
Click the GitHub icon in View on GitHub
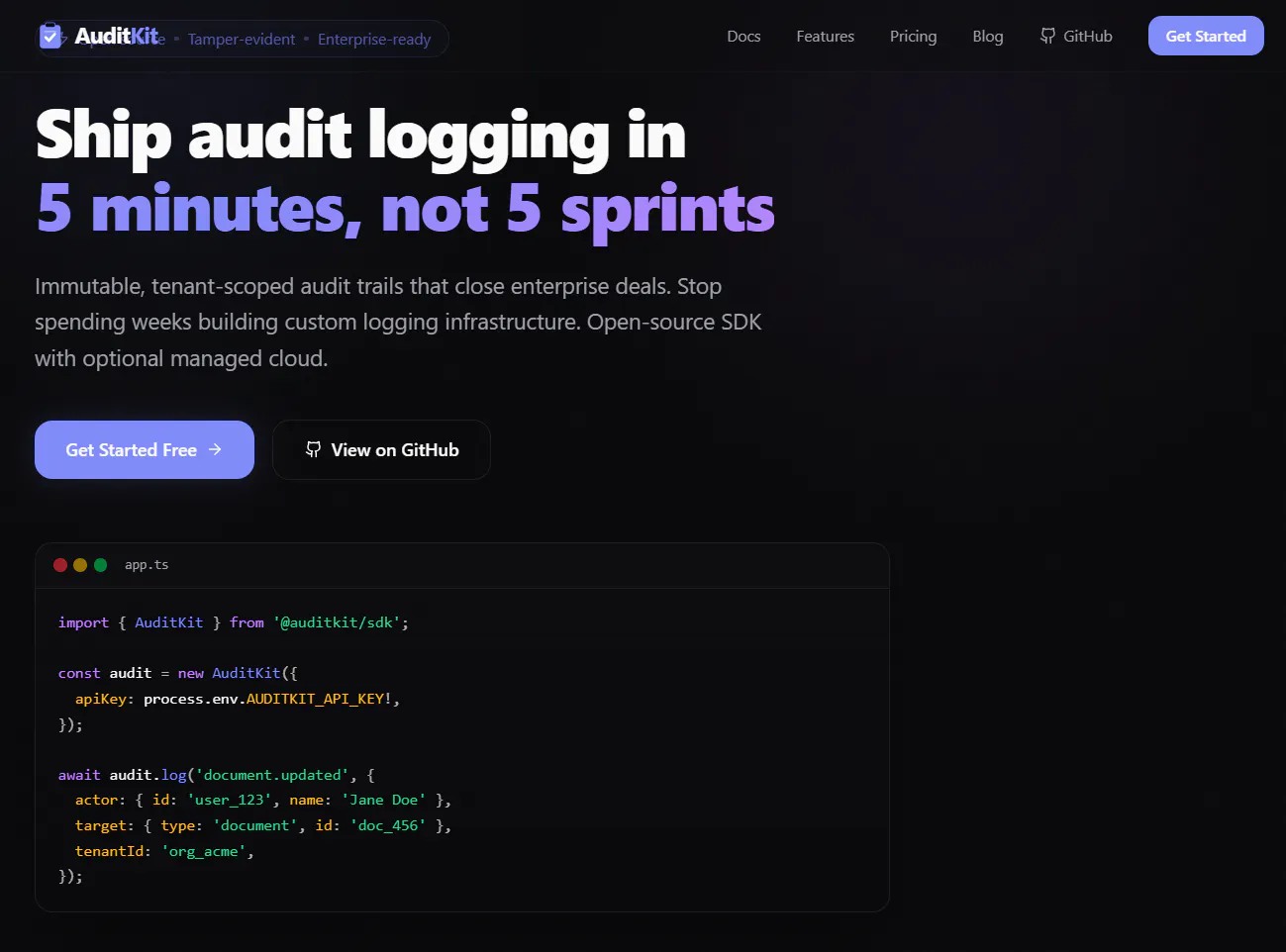click(313, 449)
